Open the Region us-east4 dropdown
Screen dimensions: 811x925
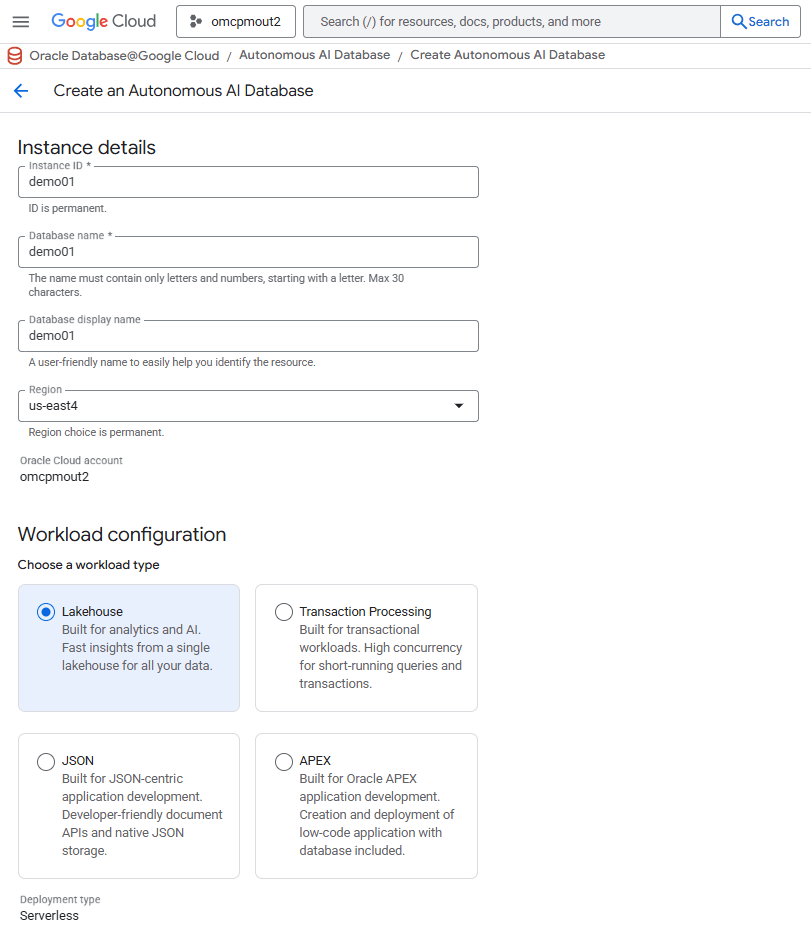pos(248,406)
